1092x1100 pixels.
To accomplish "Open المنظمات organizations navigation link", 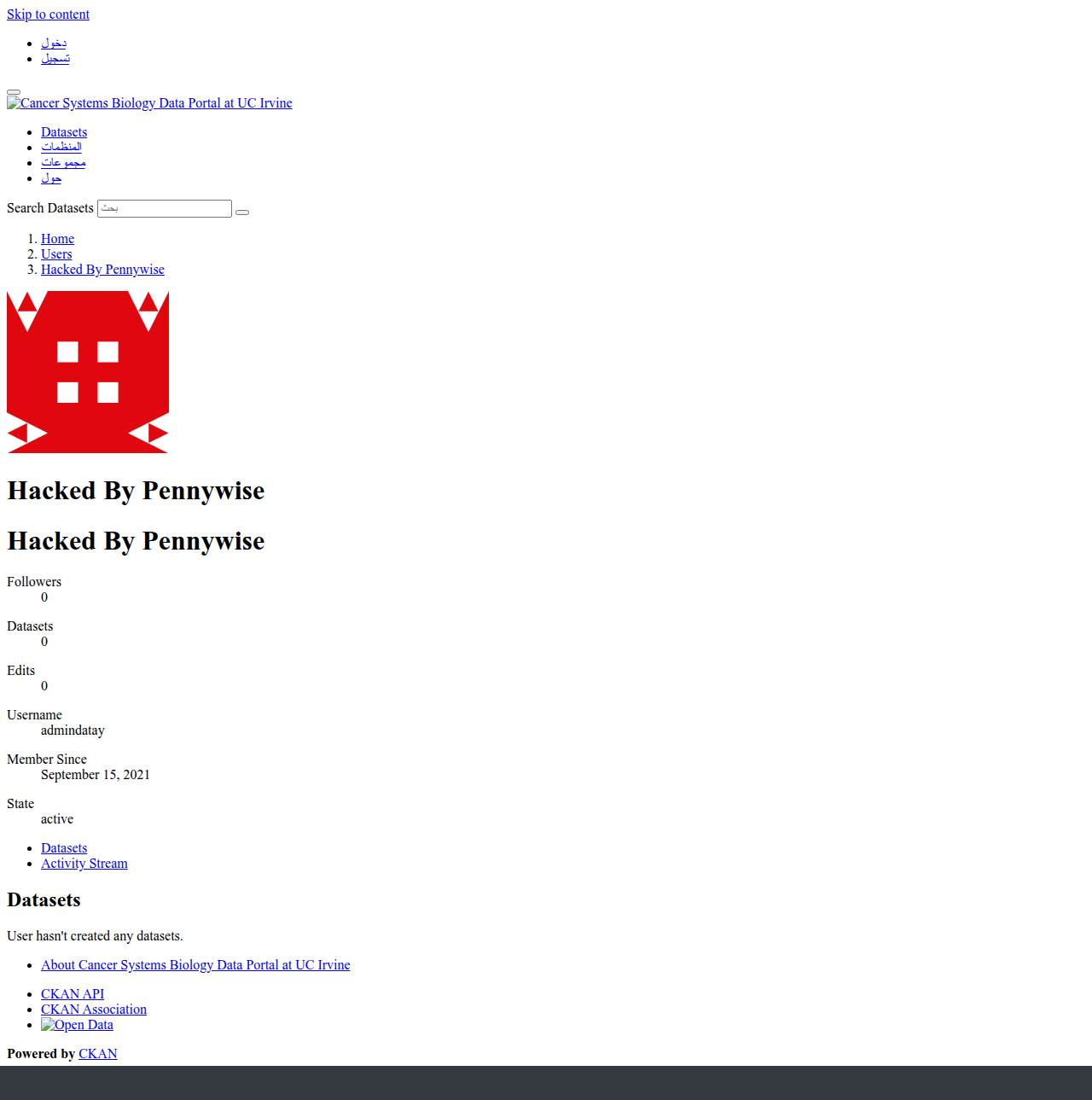I will (x=61, y=148).
